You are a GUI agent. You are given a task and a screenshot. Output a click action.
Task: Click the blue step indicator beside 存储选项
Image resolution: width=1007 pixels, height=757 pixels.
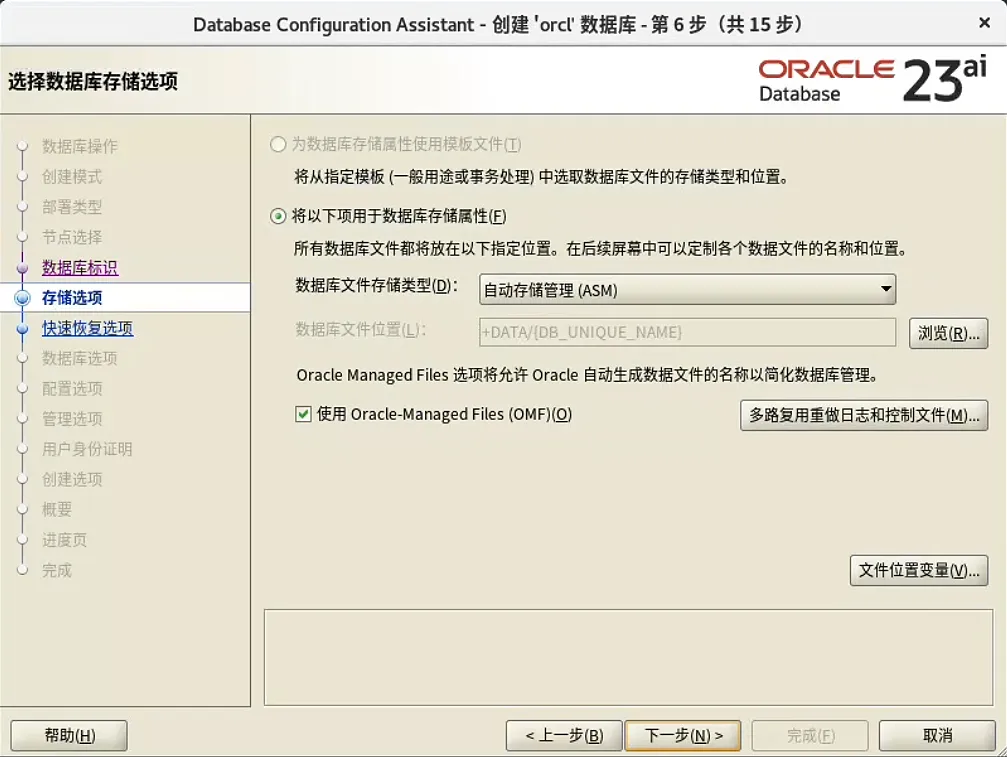pos(22,297)
